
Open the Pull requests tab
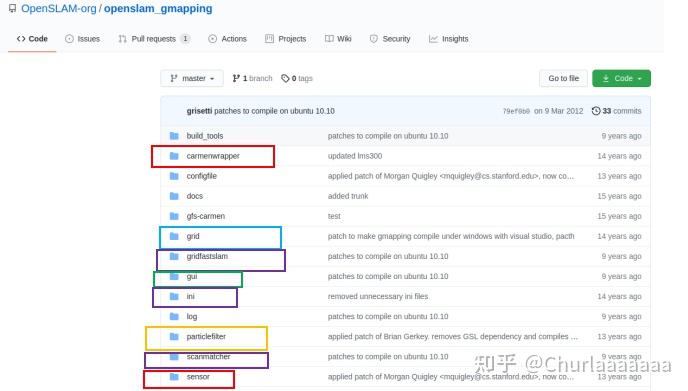(154, 39)
